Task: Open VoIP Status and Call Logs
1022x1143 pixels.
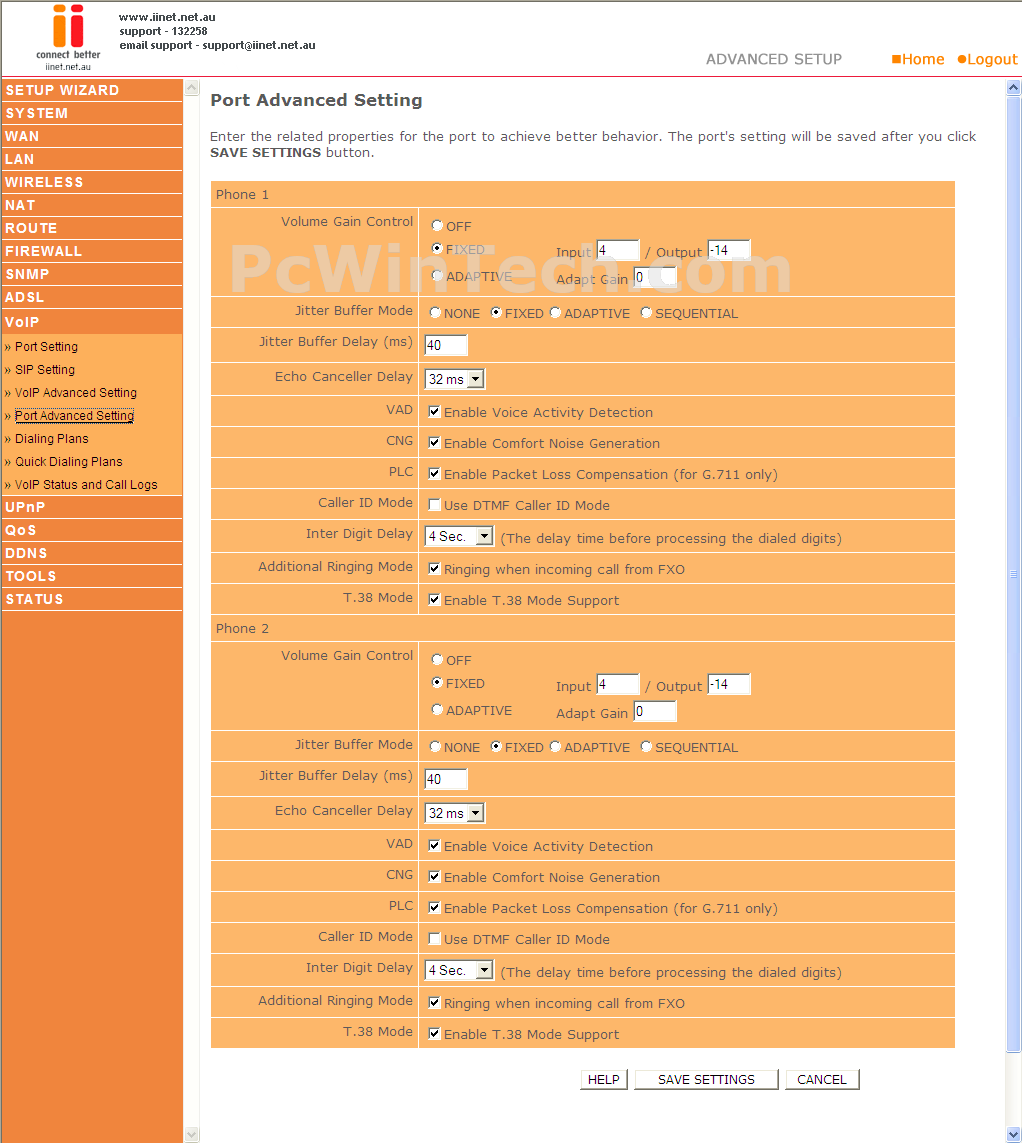Action: coord(86,485)
